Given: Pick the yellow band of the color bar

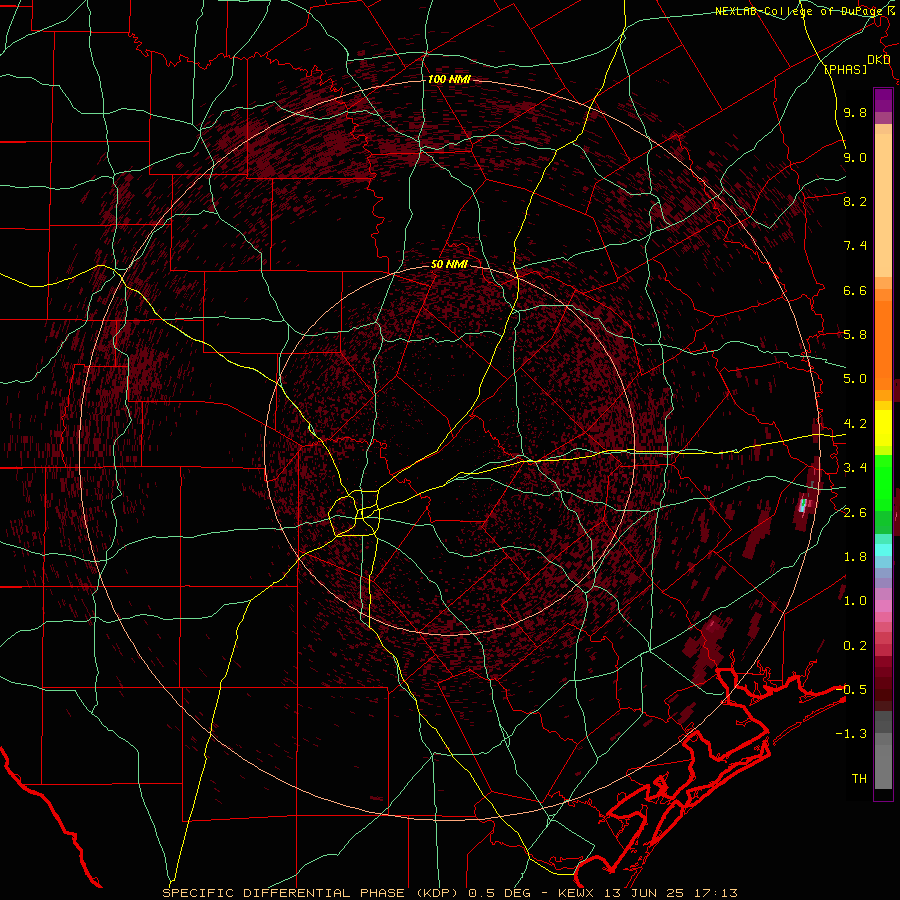Looking at the screenshot, I should (883, 428).
